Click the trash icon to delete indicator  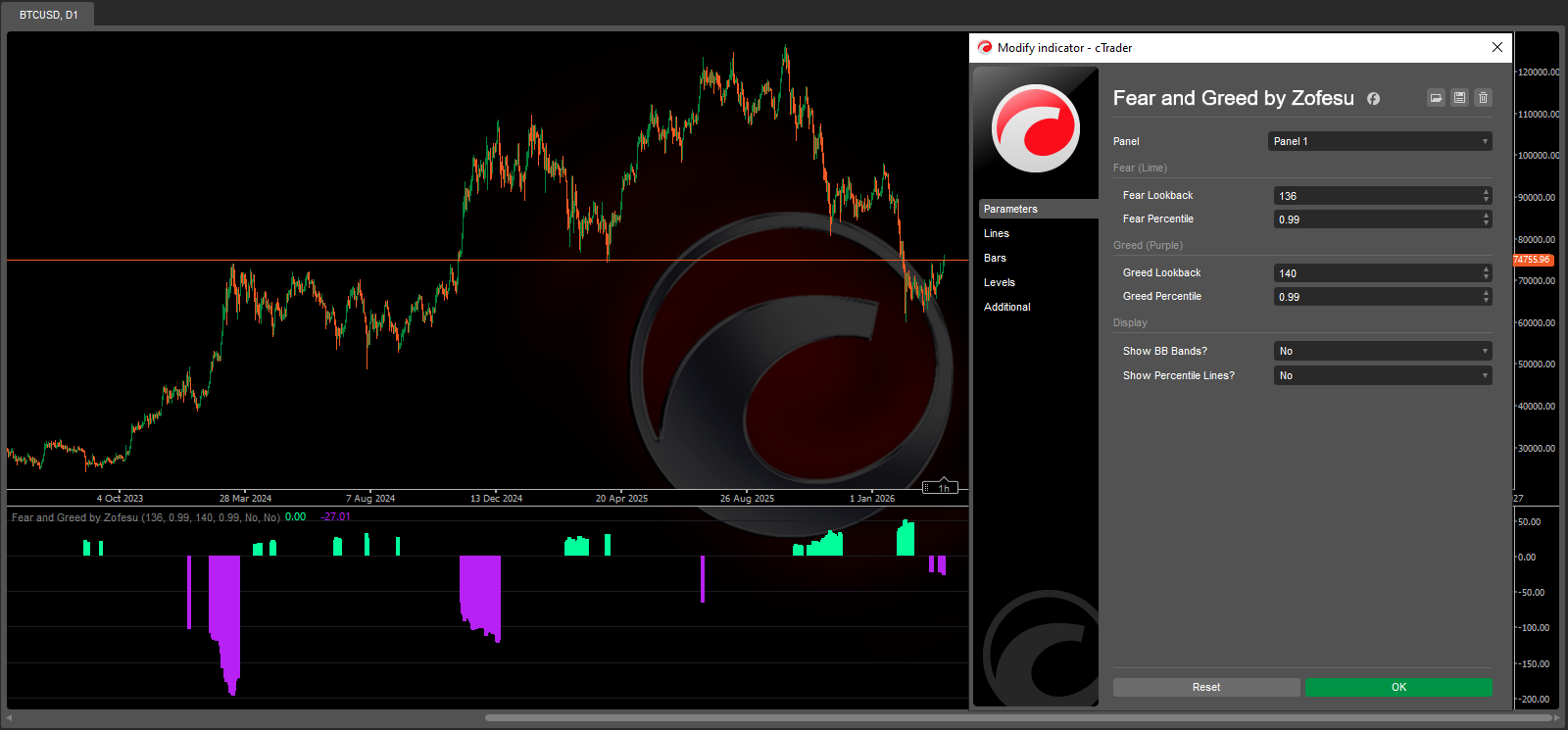coord(1483,98)
